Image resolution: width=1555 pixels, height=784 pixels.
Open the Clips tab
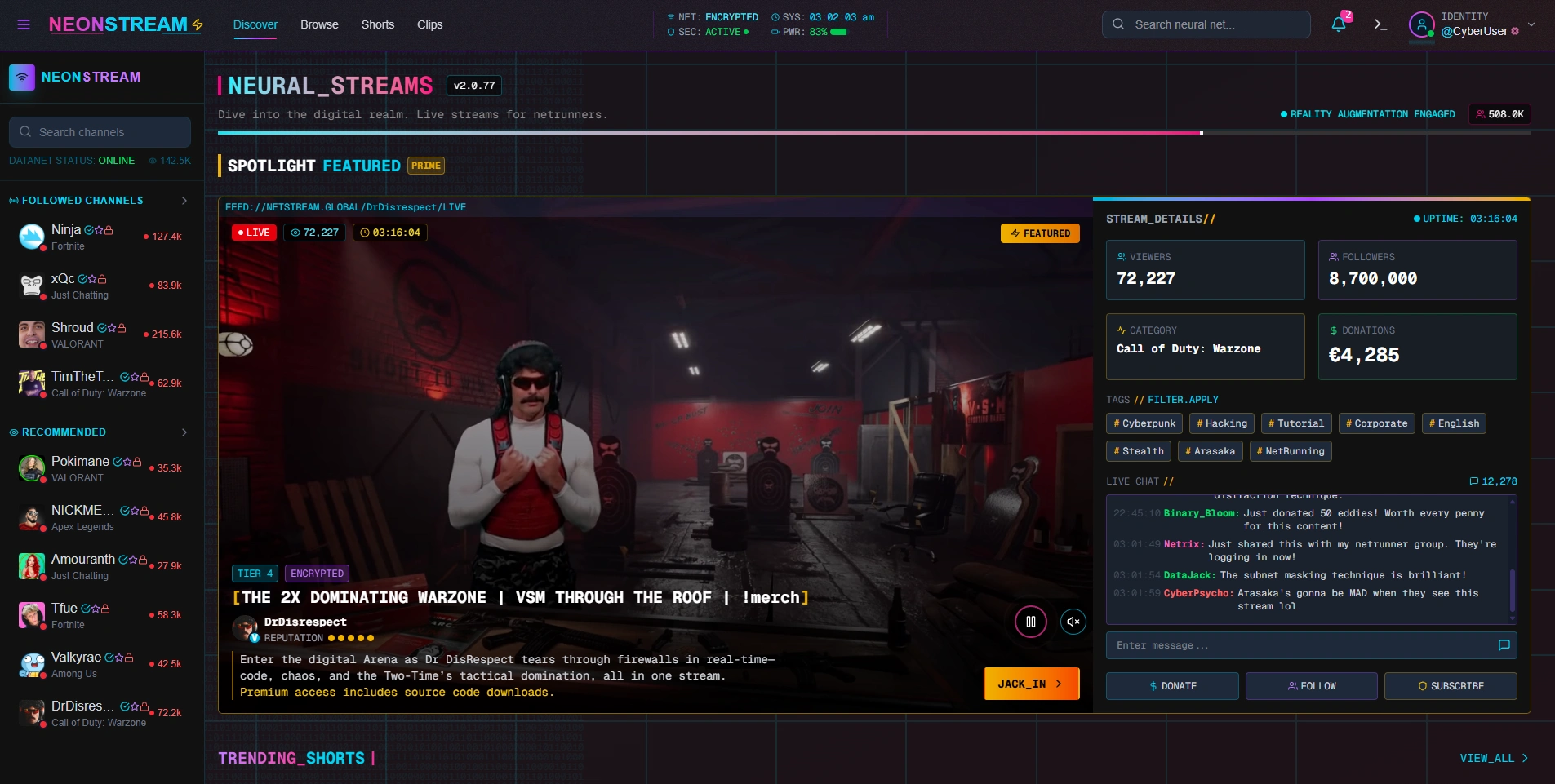click(430, 24)
